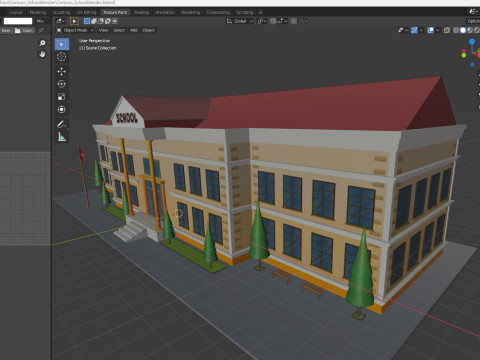The image size is (480, 360).
Task: Click the pan hand icon in image editor
Action: (42, 54)
